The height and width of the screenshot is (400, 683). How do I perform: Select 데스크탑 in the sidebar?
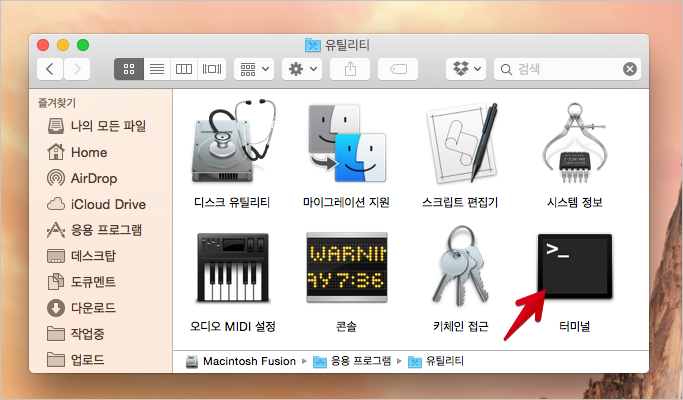click(81, 256)
